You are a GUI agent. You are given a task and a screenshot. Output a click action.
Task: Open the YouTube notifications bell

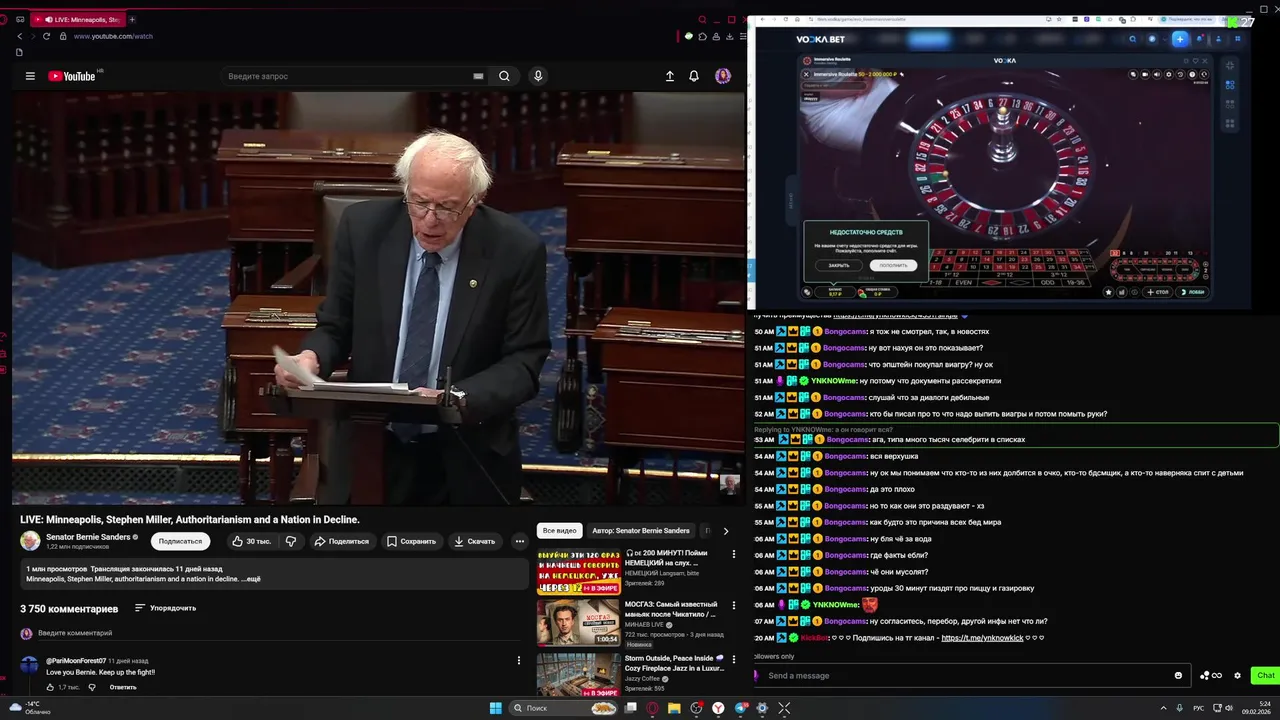tap(694, 76)
